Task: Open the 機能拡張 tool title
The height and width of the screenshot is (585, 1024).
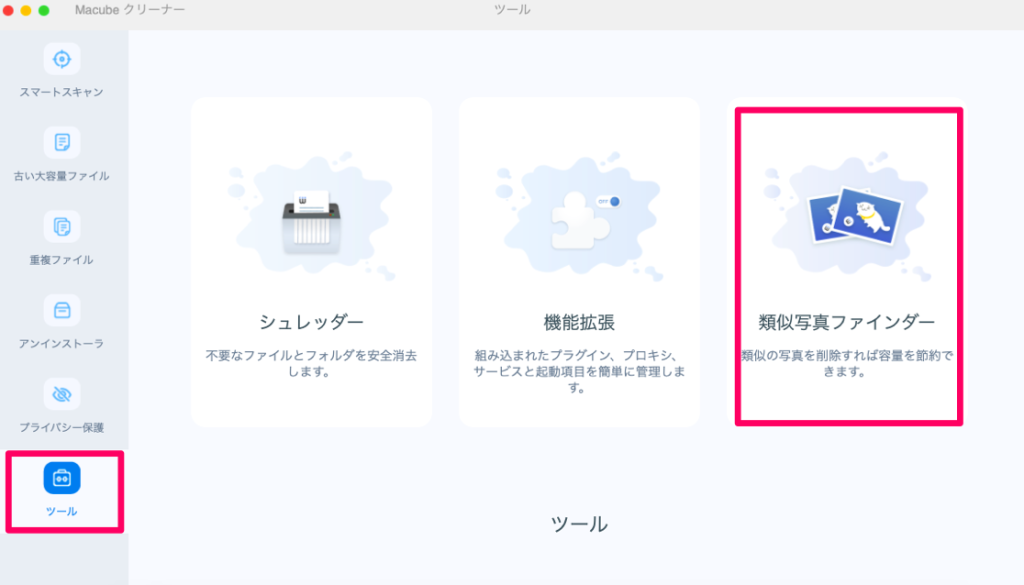Action: pyautogui.click(x=579, y=322)
